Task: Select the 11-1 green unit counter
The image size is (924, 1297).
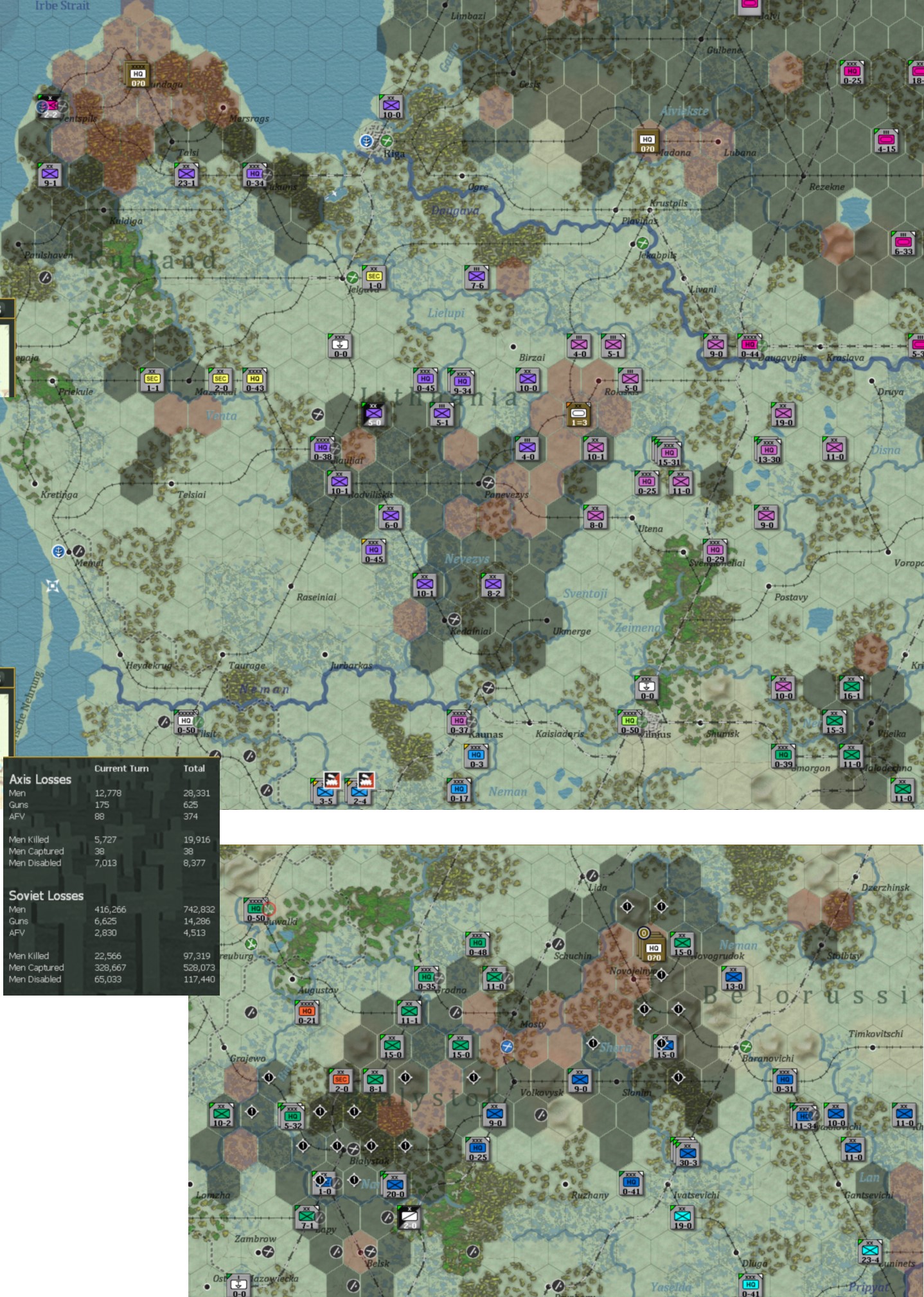Action: [409, 1012]
